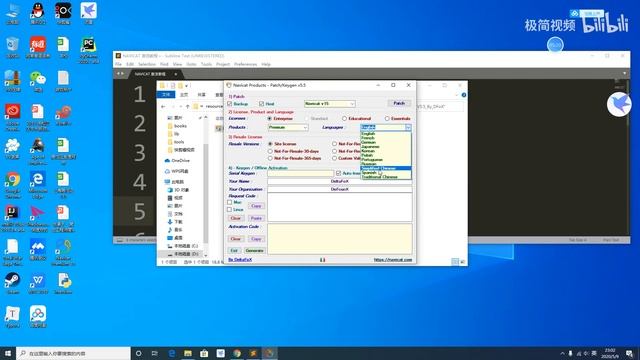Viewport: 640px width, 360px height.
Task: Click the Exit button
Action: tap(234, 251)
